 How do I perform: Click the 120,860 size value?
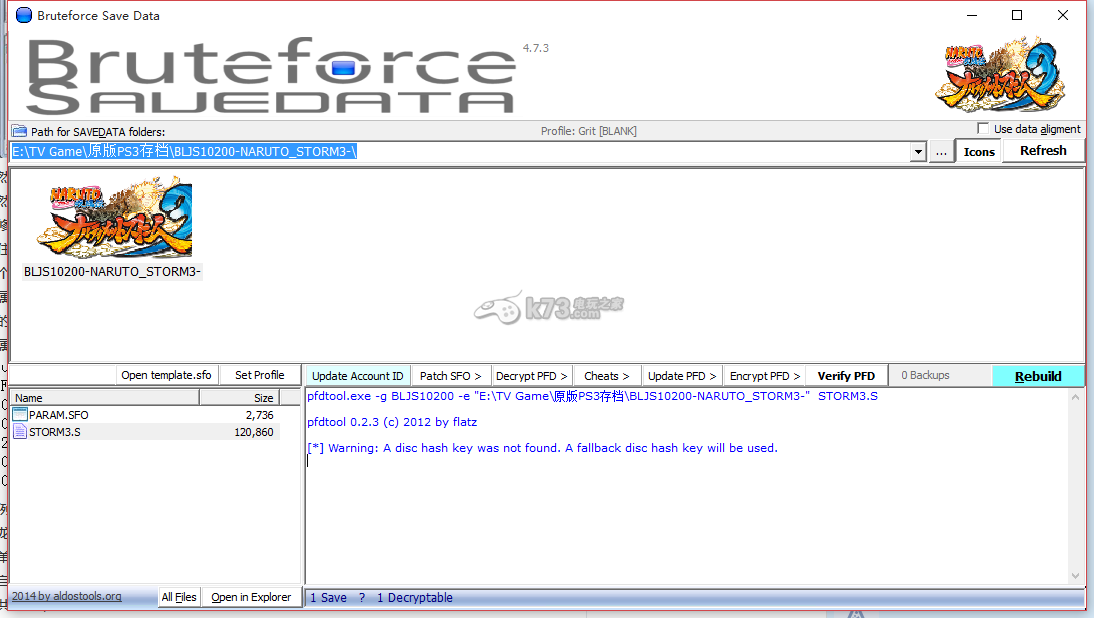254,432
